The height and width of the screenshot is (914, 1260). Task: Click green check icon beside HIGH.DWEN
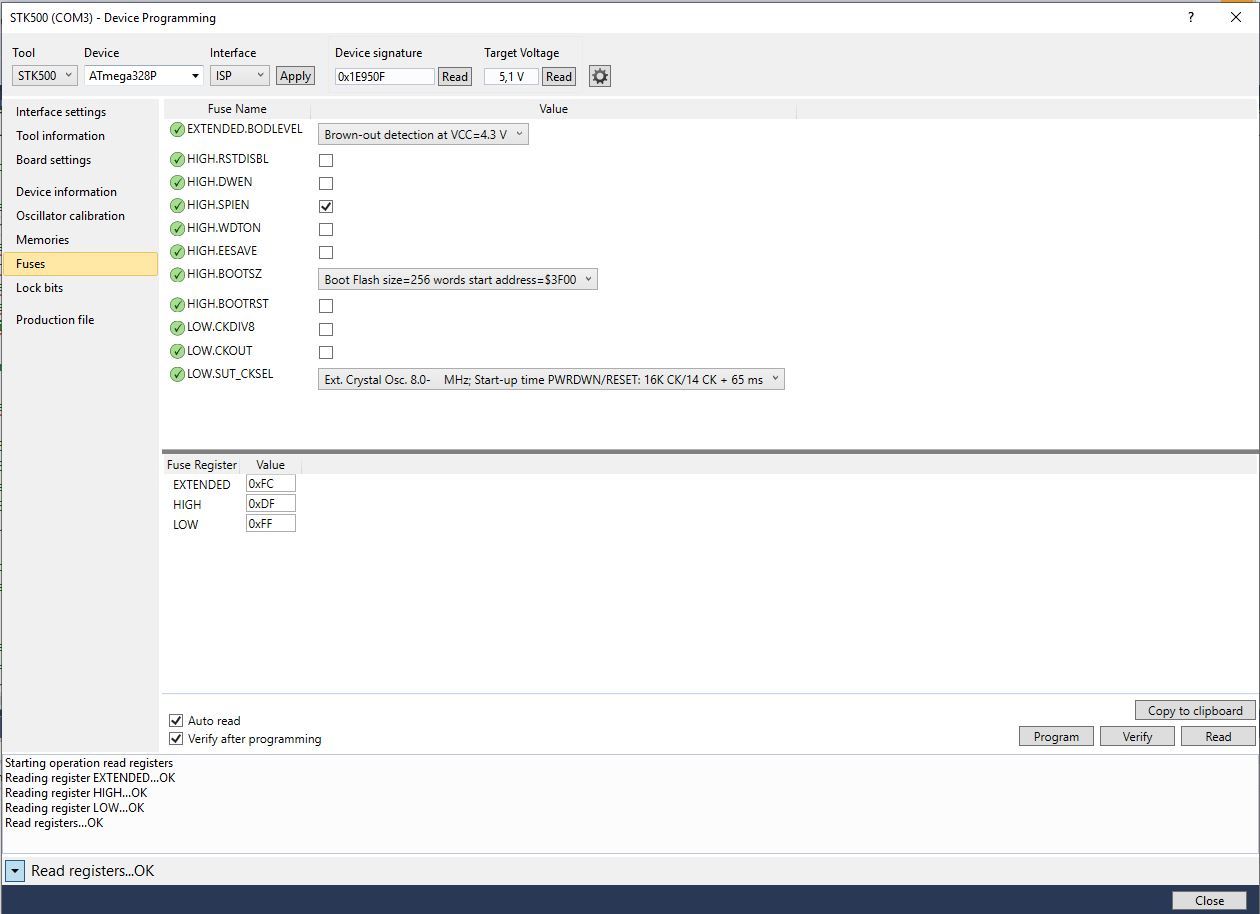177,182
